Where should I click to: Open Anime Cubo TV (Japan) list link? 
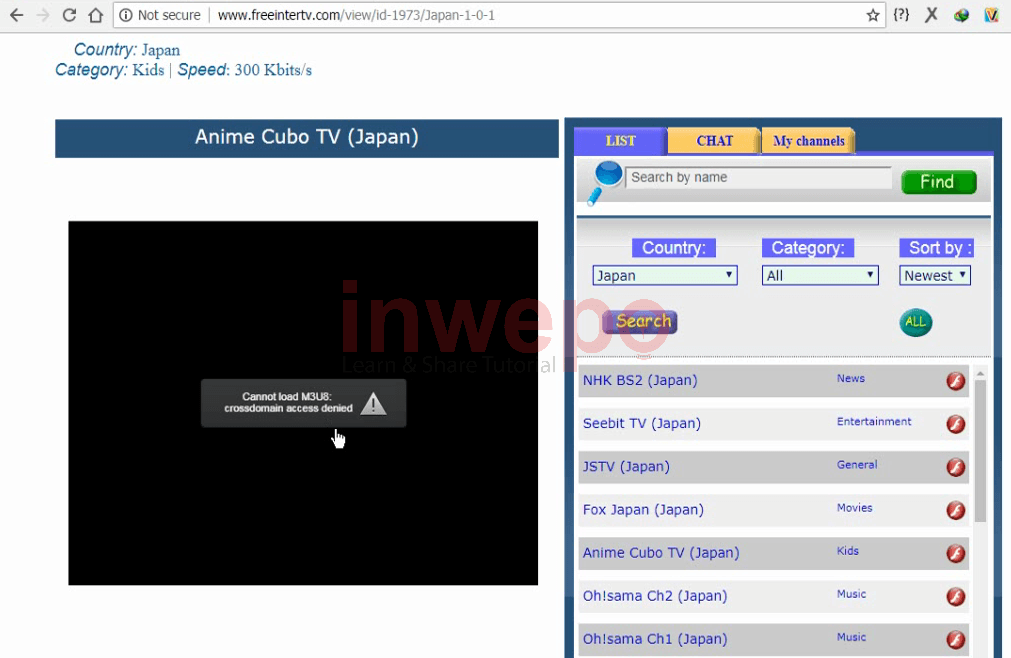[x=661, y=553]
